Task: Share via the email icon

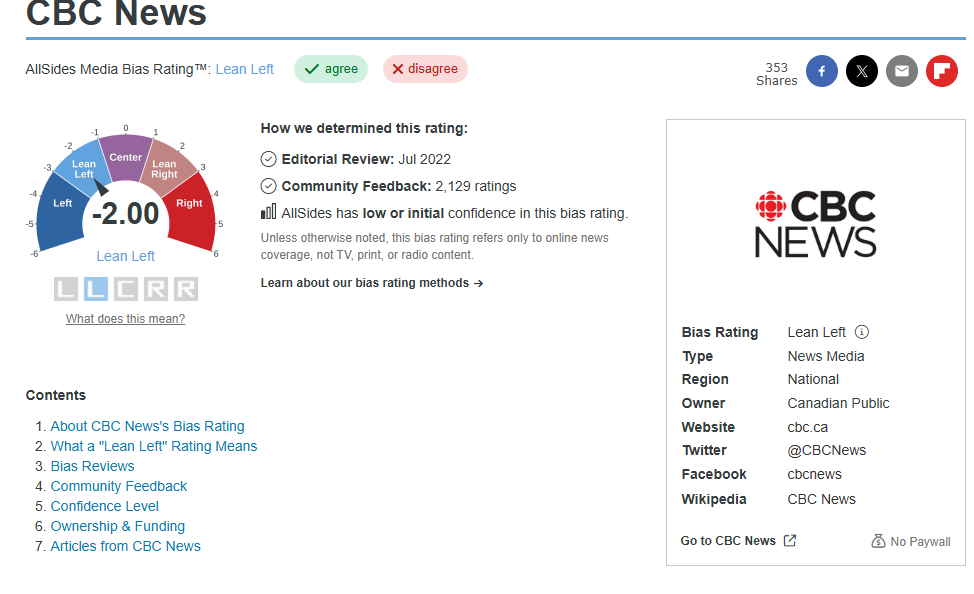Action: [x=902, y=71]
